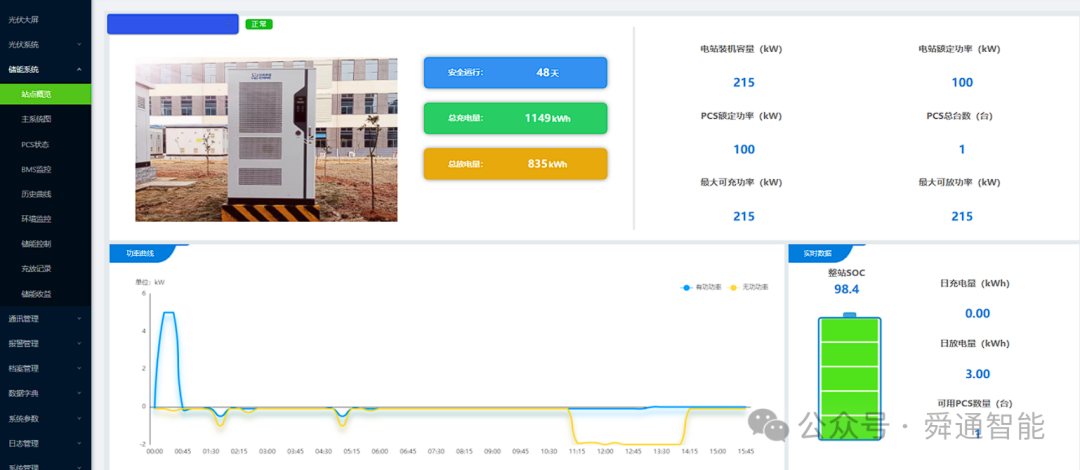Click the green battery SOC icon
Viewport: 1080px width, 470px height.
click(849, 376)
